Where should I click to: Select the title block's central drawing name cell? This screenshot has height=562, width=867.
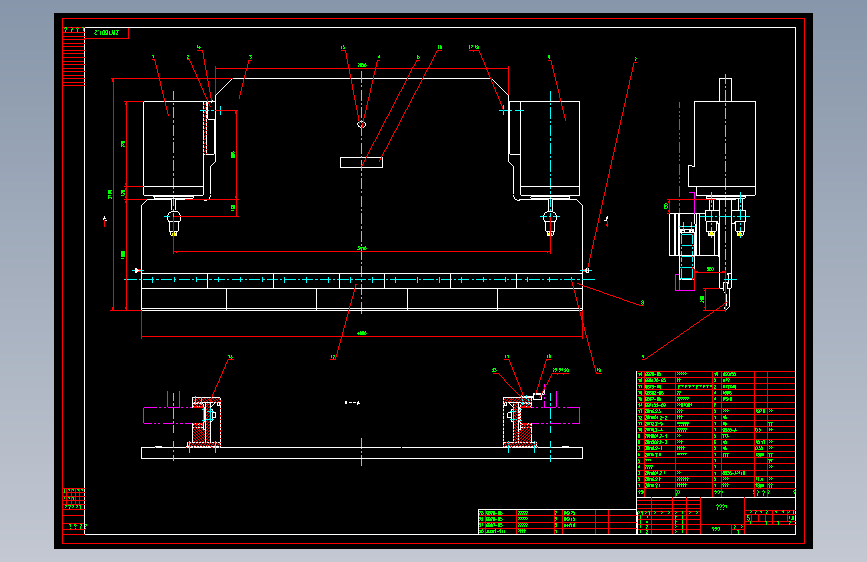(x=722, y=510)
